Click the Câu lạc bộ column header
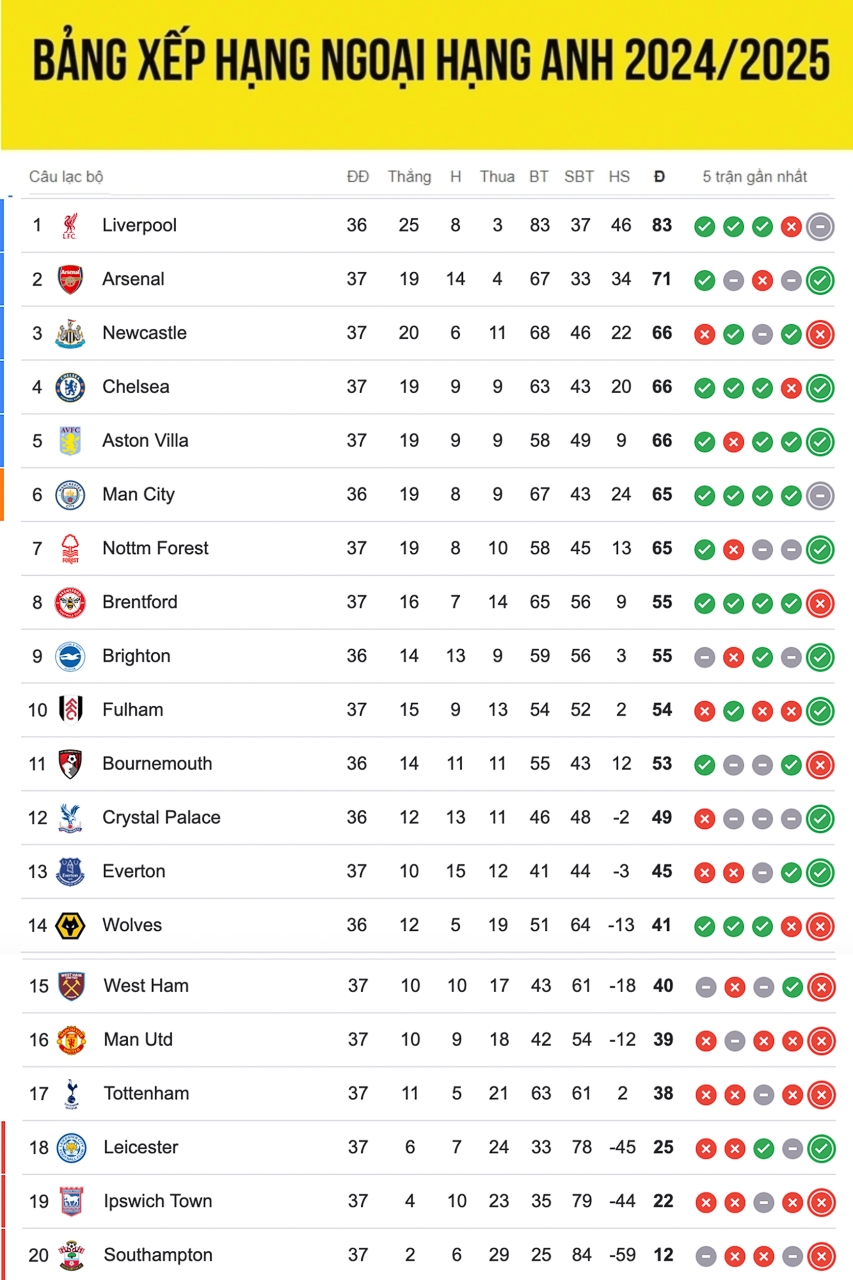 pyautogui.click(x=66, y=177)
